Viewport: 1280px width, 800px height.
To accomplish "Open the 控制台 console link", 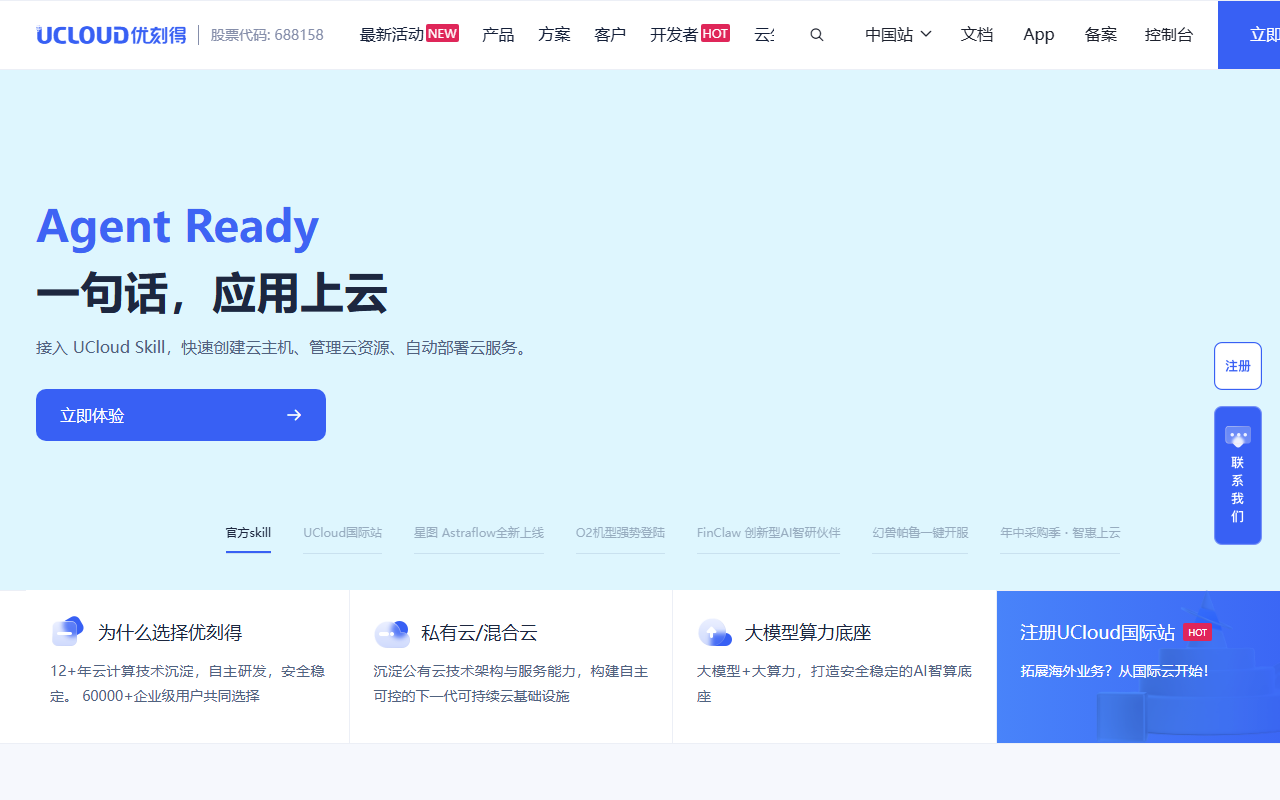I will tap(1169, 35).
